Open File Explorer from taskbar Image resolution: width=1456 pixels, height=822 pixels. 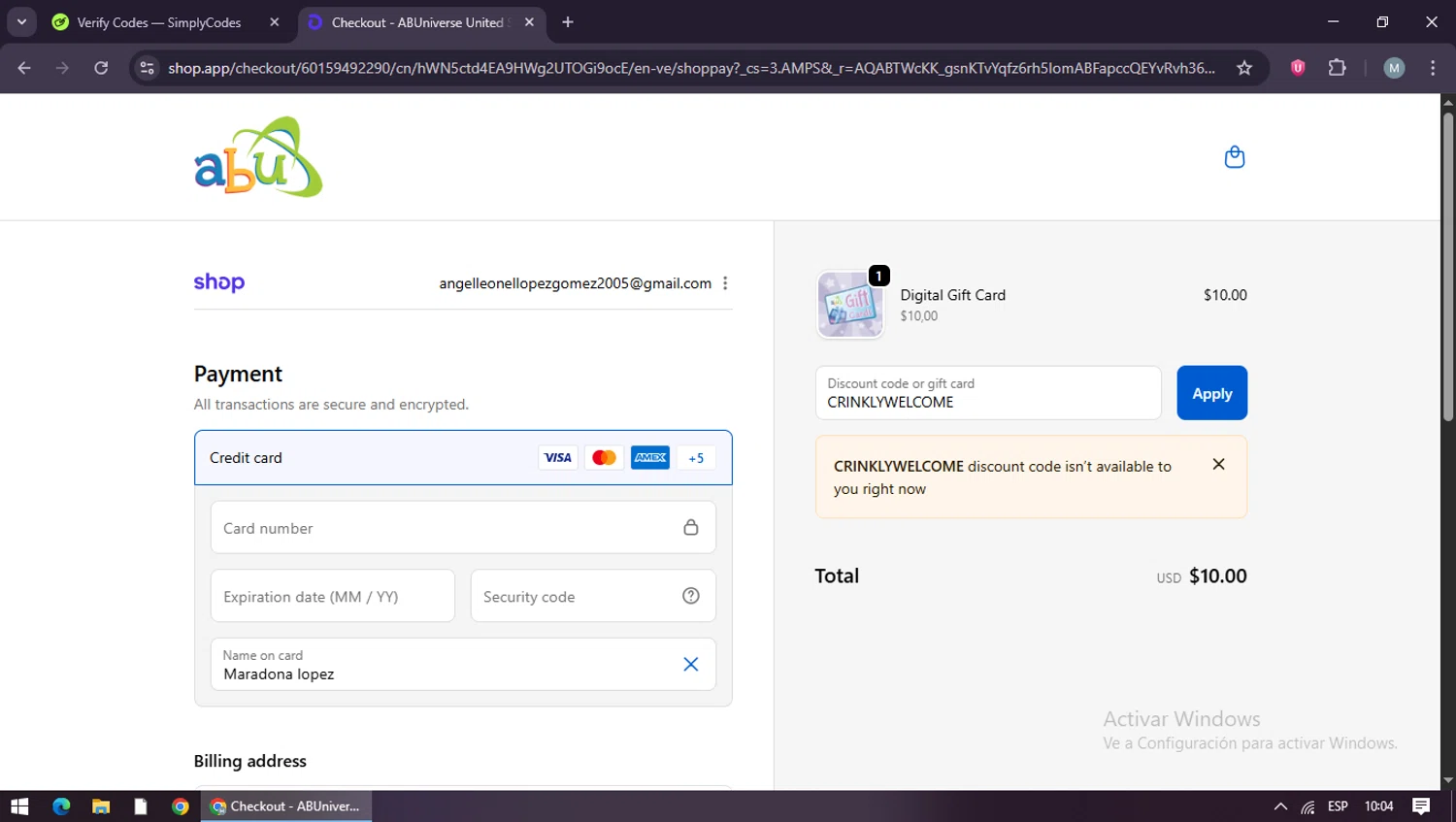tap(101, 806)
